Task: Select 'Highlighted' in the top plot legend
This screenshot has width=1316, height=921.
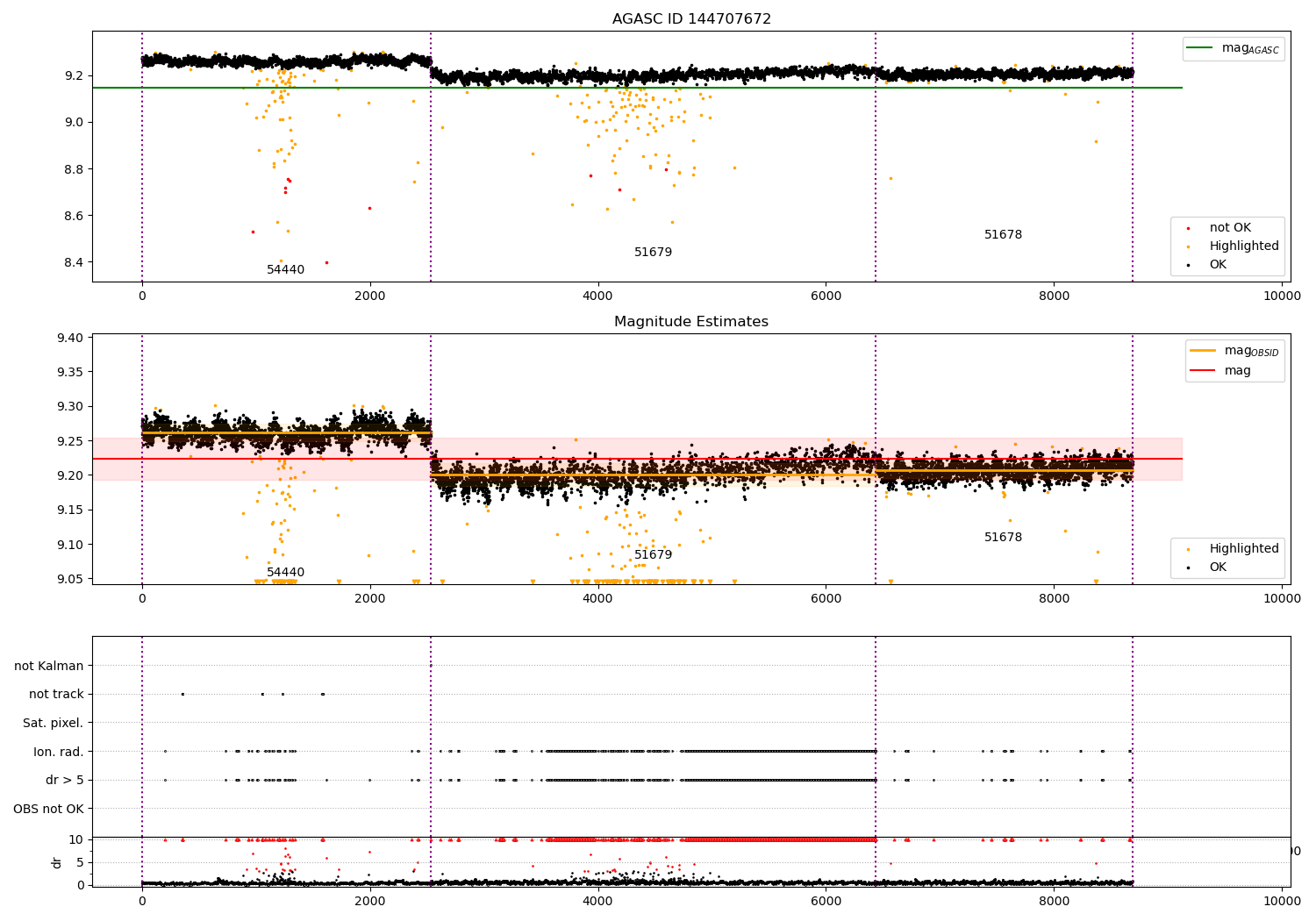Action: [1244, 246]
